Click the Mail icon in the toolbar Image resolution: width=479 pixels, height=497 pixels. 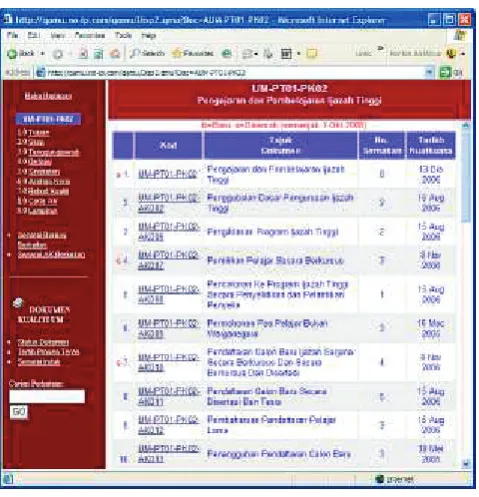tap(248, 54)
